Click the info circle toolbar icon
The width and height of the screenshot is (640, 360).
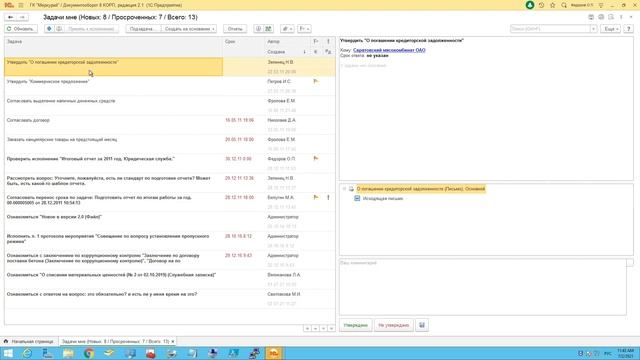258,29
